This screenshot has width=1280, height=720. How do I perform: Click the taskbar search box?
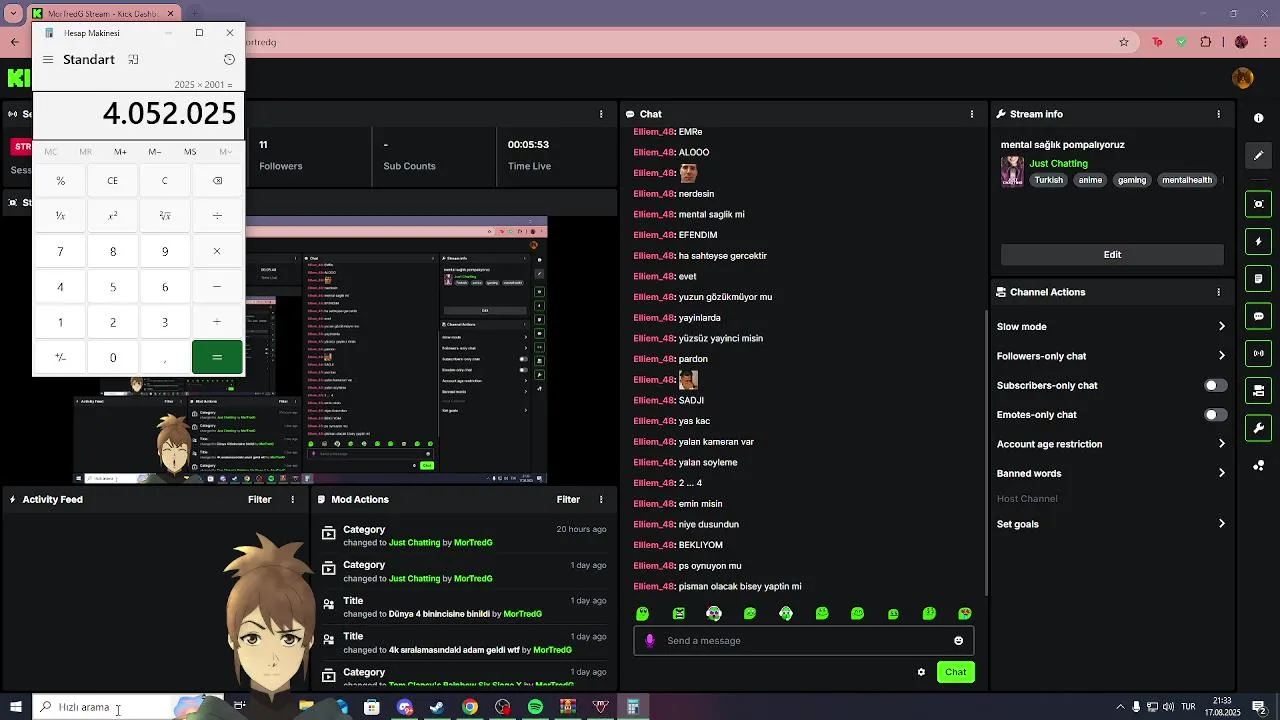pyautogui.click(x=128, y=707)
